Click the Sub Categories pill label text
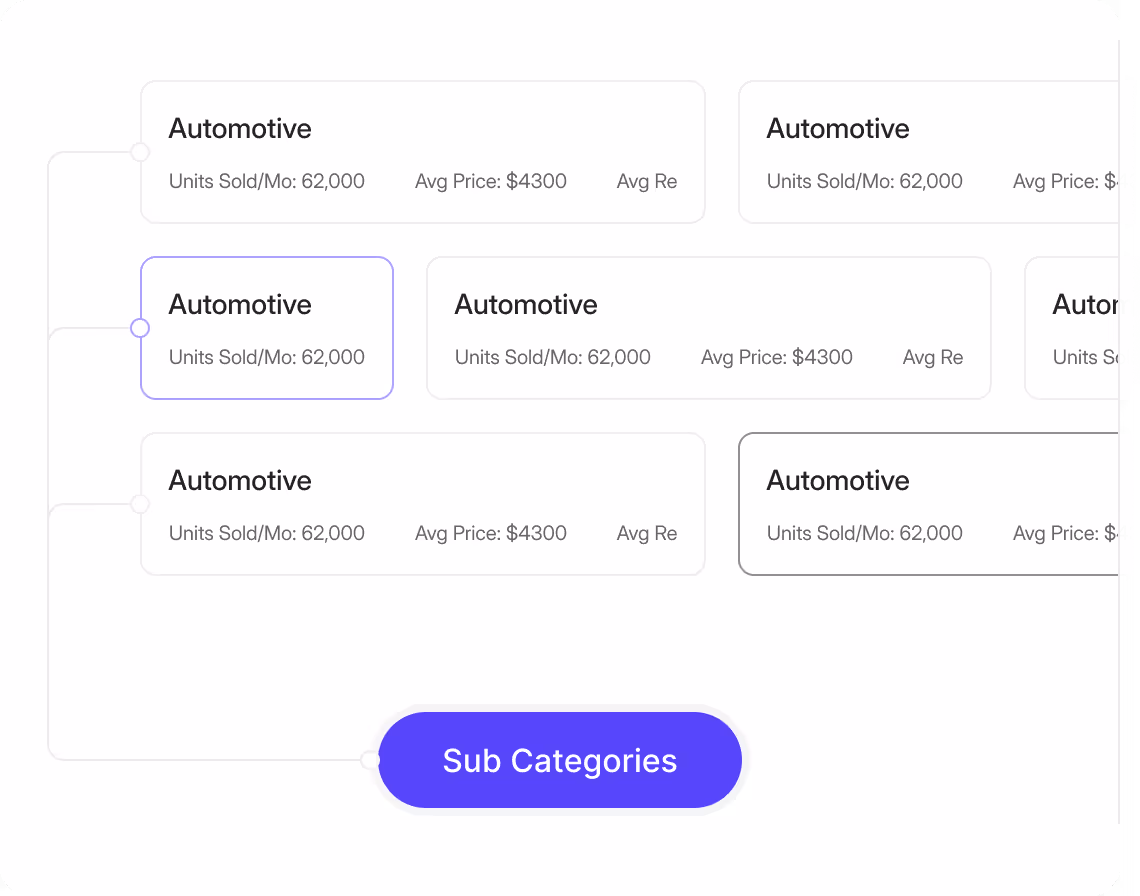 coord(559,760)
